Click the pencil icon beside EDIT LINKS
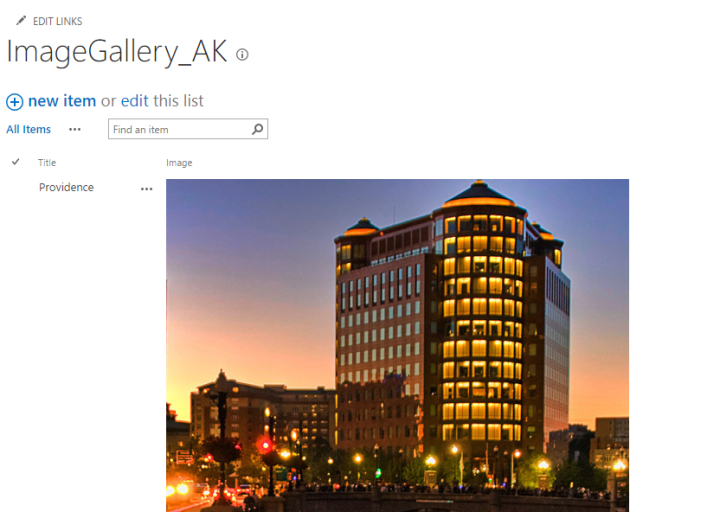The image size is (720, 512). (21, 21)
